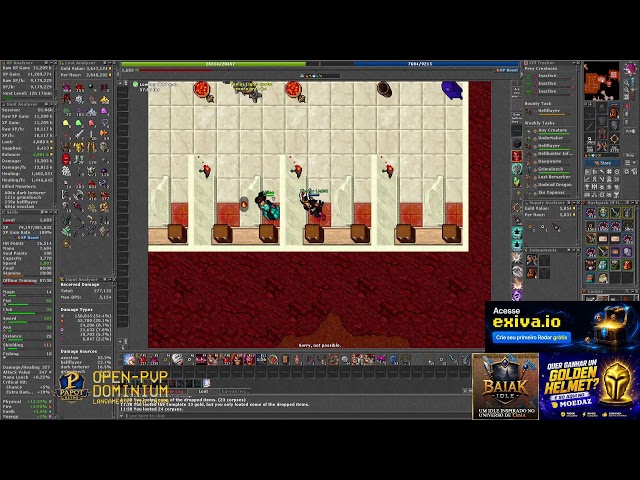Click the XP Boost button in Skills panel

[x=28, y=238]
